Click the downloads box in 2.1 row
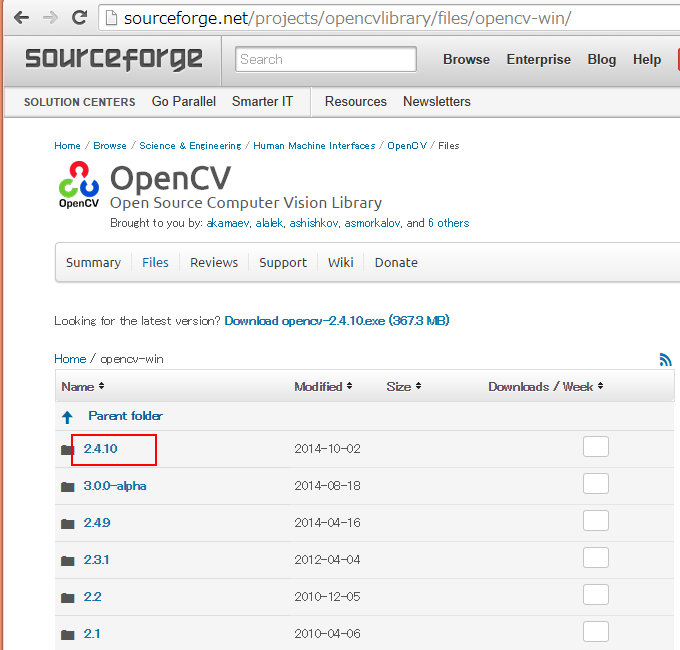 [x=596, y=632]
